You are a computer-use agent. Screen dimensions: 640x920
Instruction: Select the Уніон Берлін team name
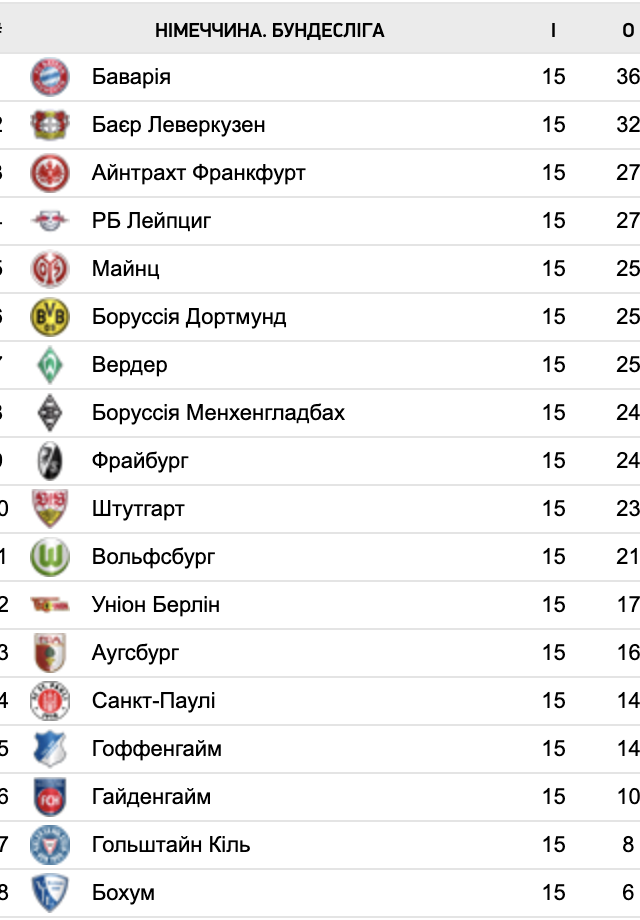pos(156,605)
